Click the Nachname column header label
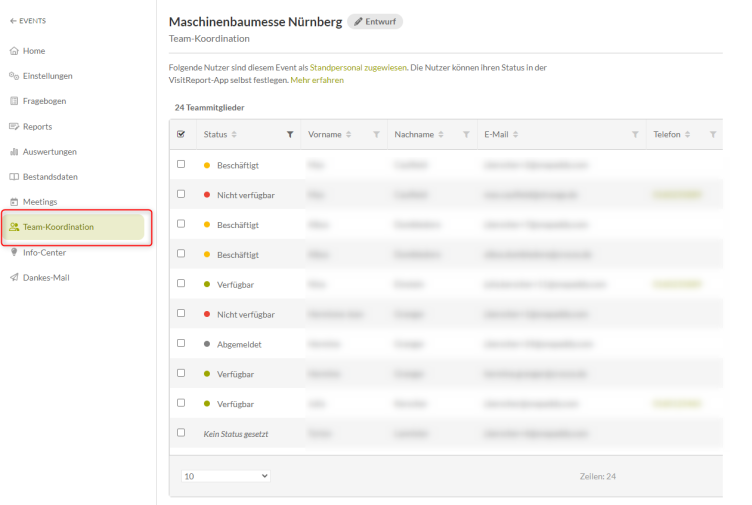Image resolution: width=752 pixels, height=505 pixels. (414, 134)
